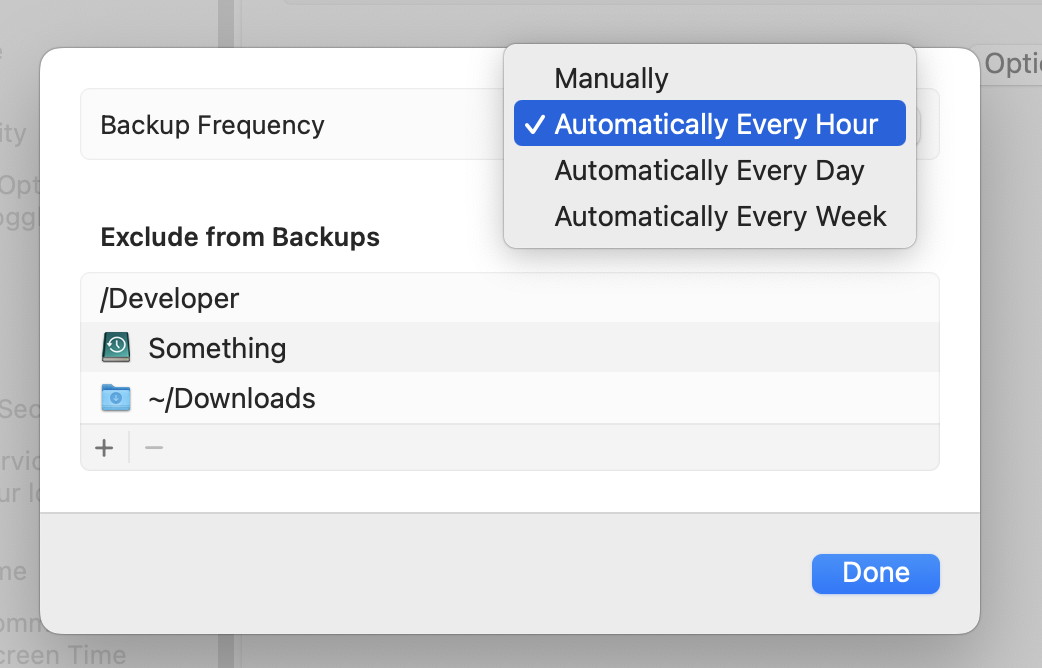Click the checkmark beside Every Hour
1042x668 pixels.
535,125
